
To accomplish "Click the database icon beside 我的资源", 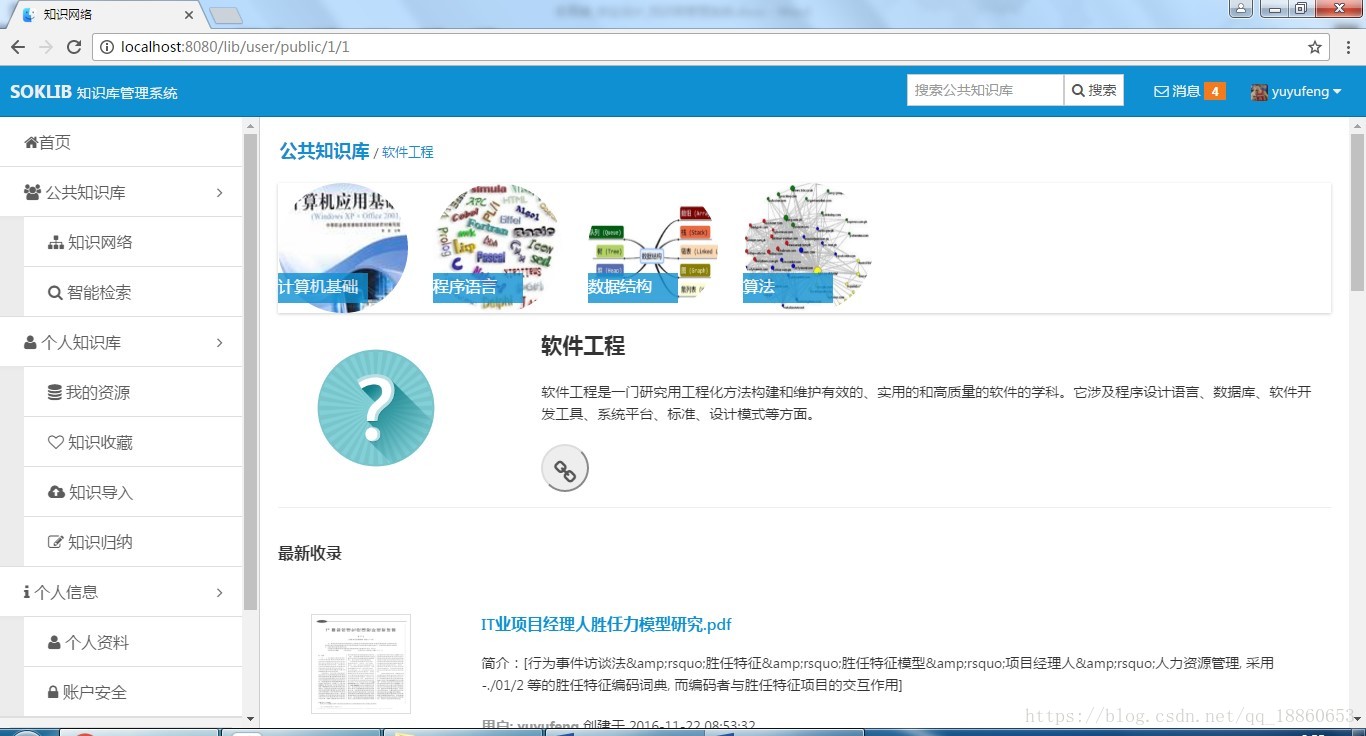I will [x=54, y=393].
